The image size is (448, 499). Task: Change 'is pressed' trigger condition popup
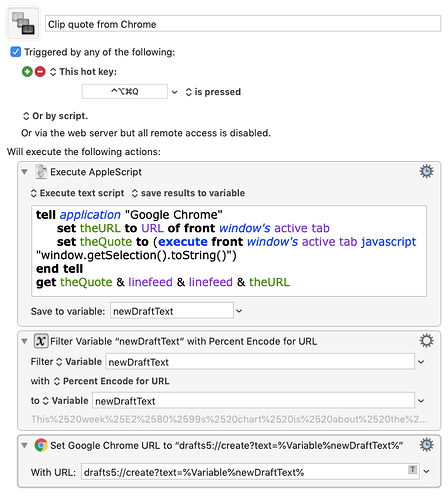click(213, 92)
